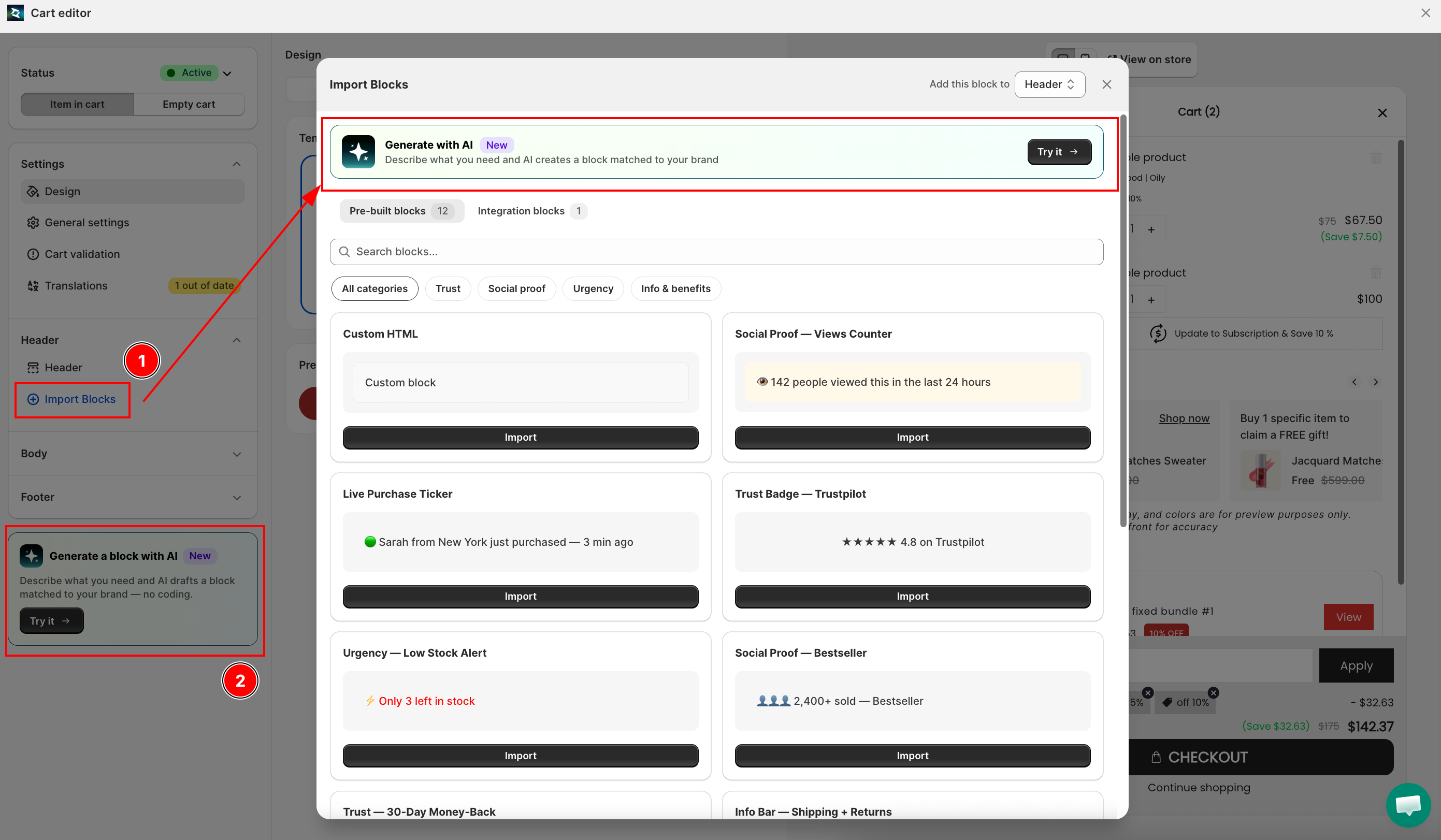Click the lipstick gift product thumbnail

pos(1260,470)
